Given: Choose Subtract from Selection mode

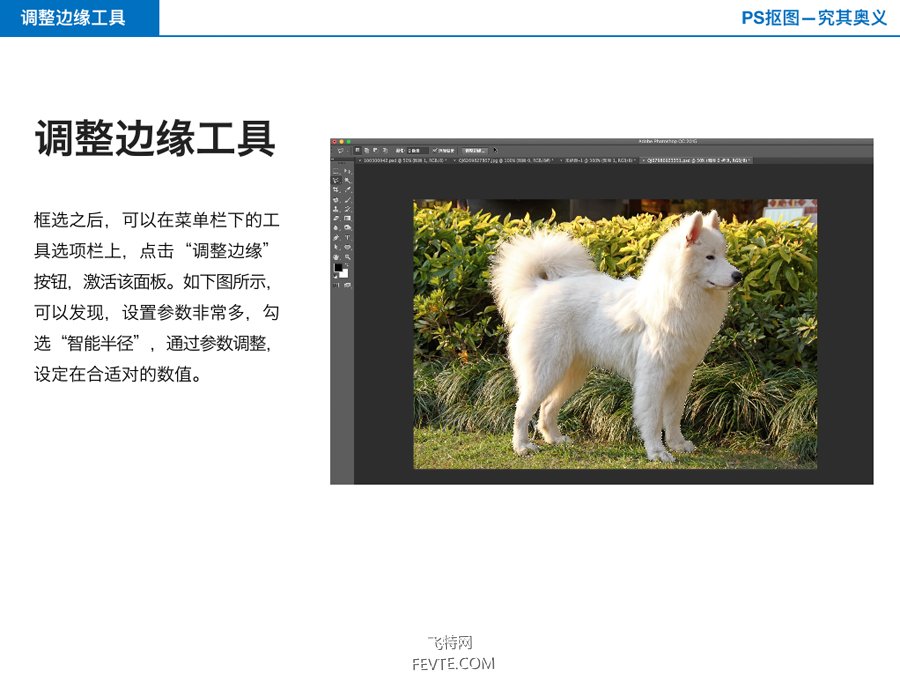Looking at the screenshot, I should [375, 150].
